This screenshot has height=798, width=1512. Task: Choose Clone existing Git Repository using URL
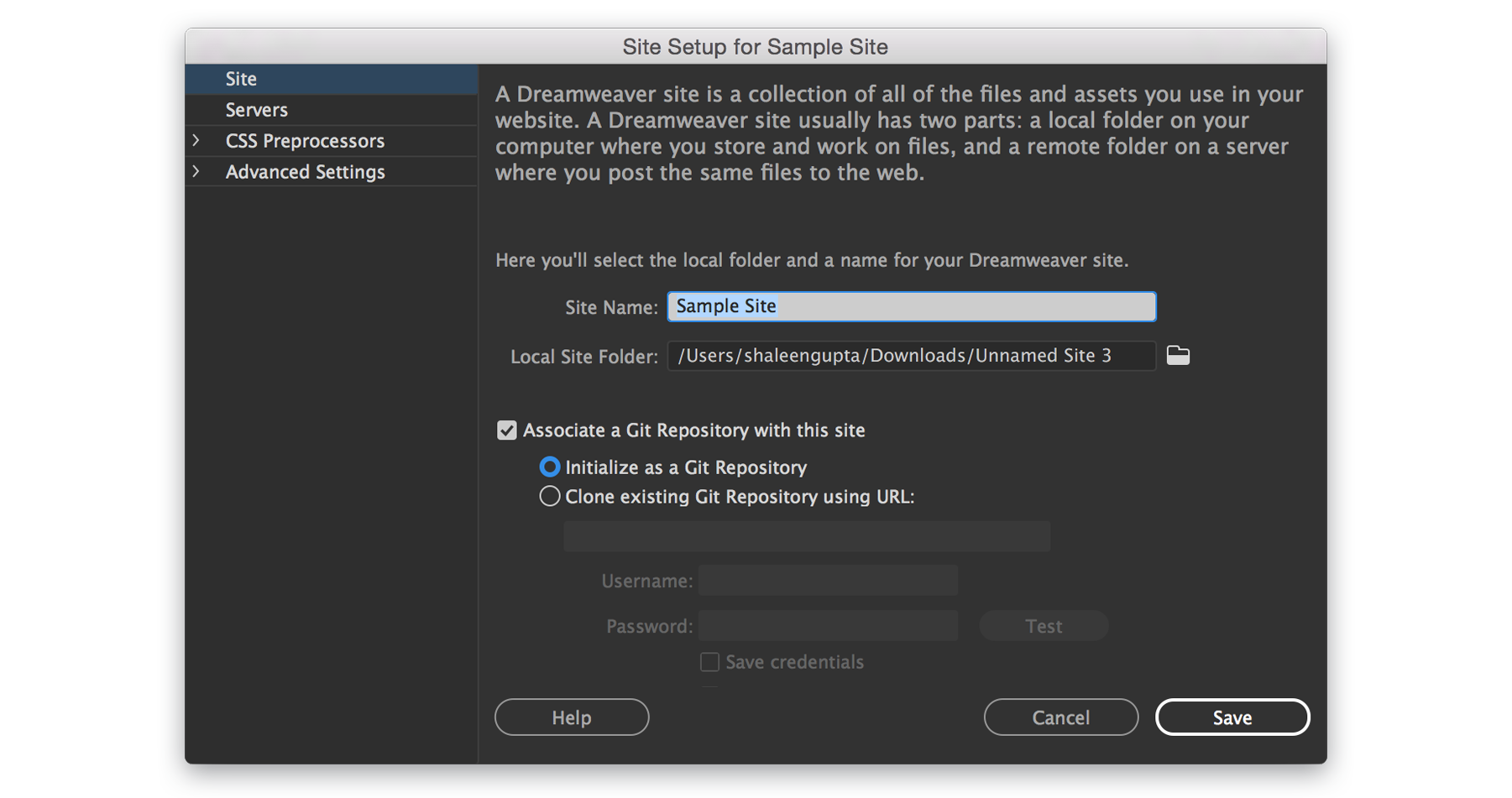549,496
